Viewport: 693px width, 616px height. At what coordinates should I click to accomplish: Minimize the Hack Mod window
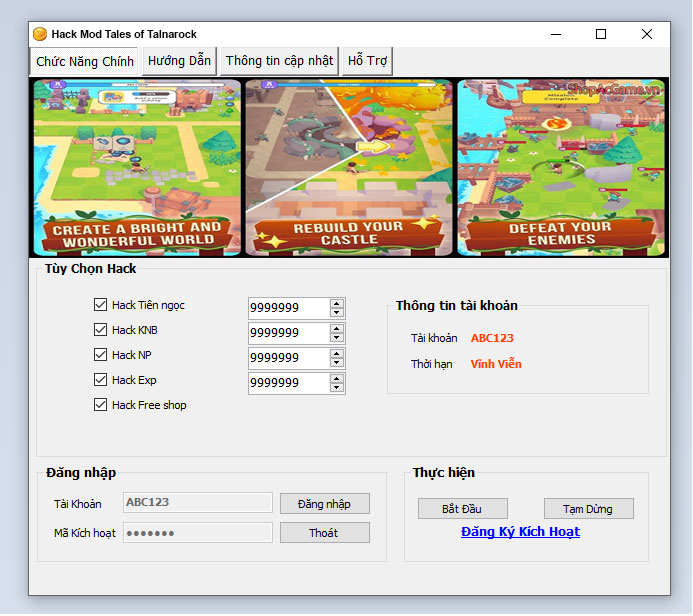556,34
